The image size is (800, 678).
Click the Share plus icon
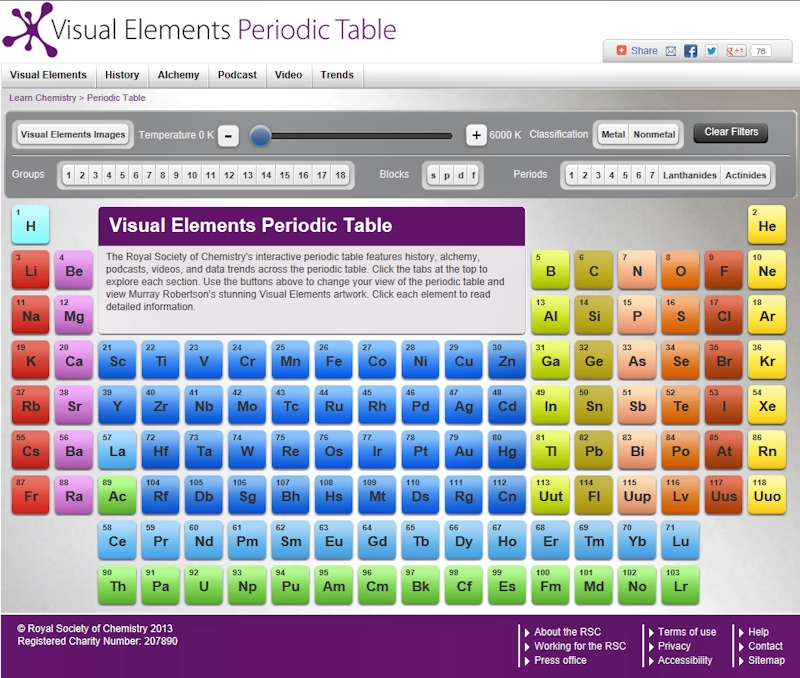click(621, 51)
